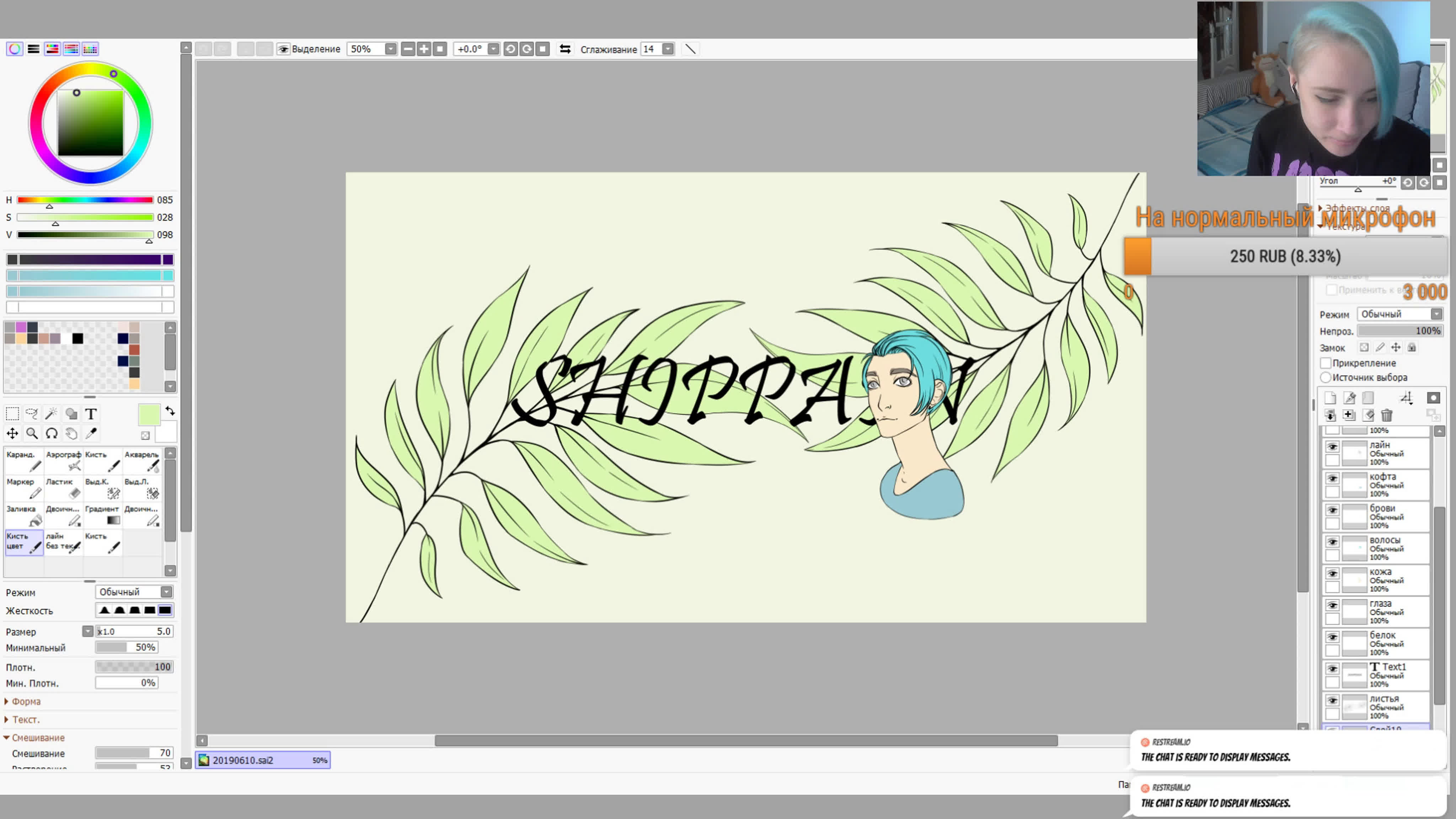
Task: Expand the Форма section
Action: click(26, 701)
